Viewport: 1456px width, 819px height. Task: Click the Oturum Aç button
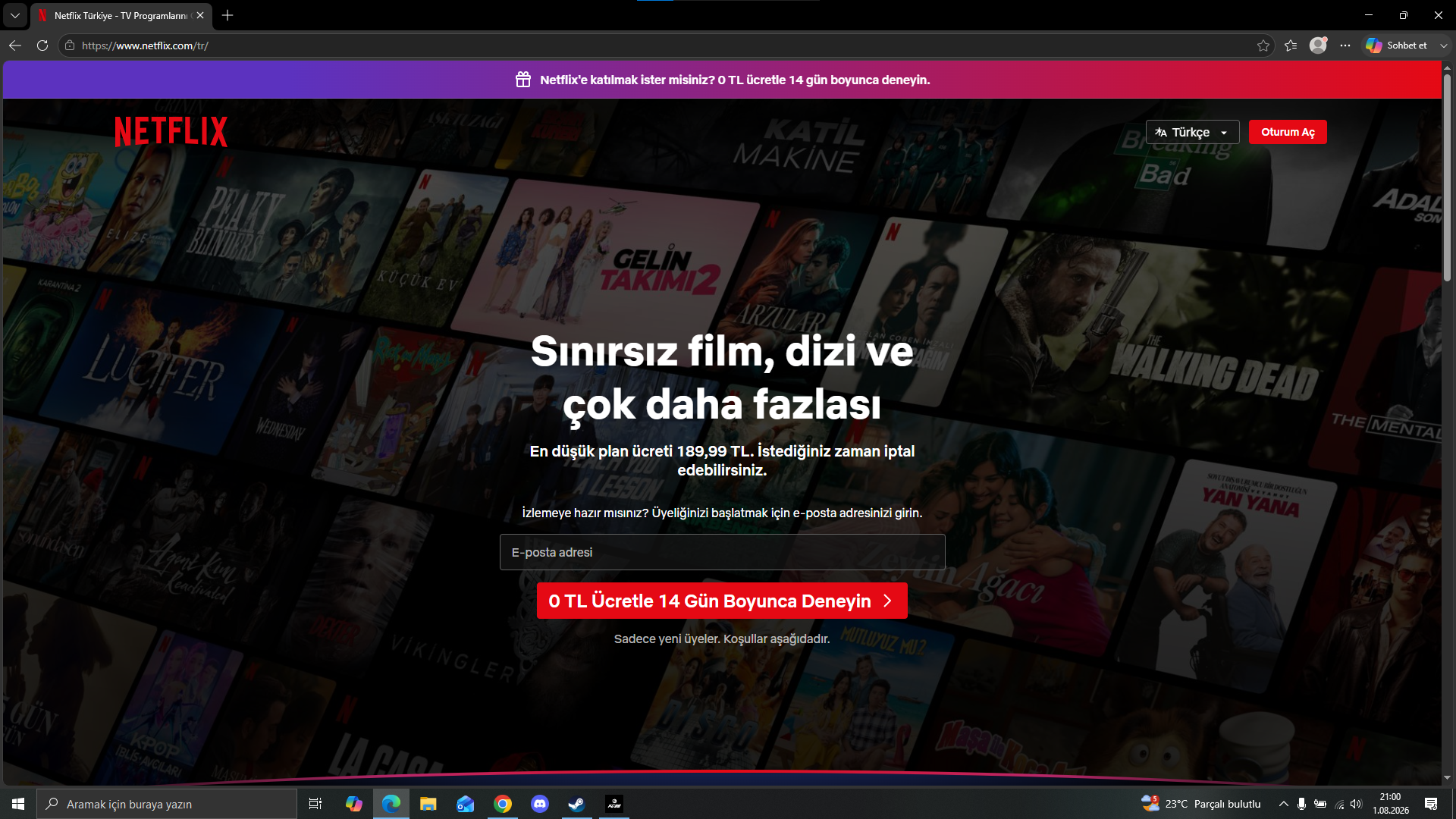click(1288, 132)
